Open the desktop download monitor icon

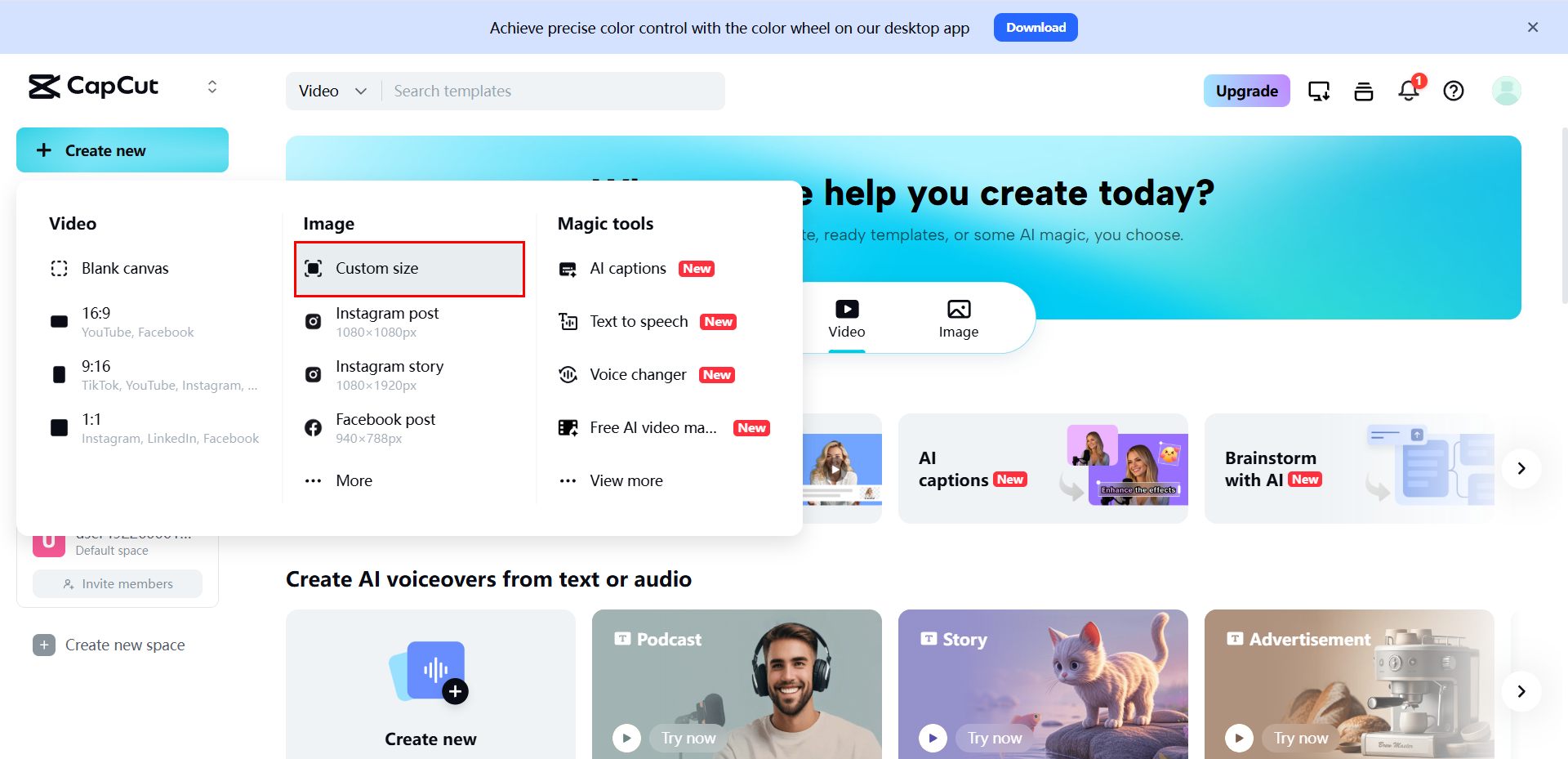click(x=1319, y=91)
